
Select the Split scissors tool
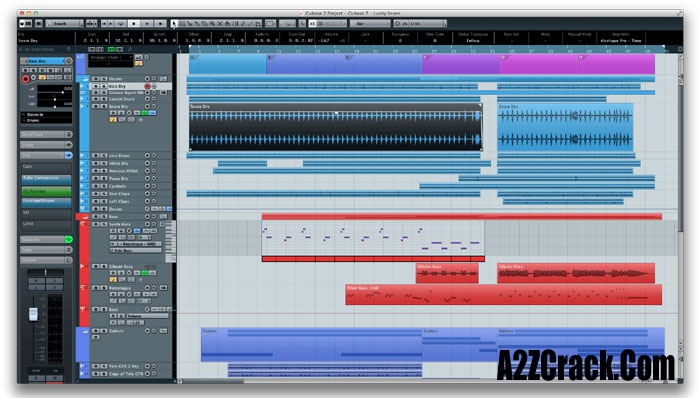click(x=189, y=24)
